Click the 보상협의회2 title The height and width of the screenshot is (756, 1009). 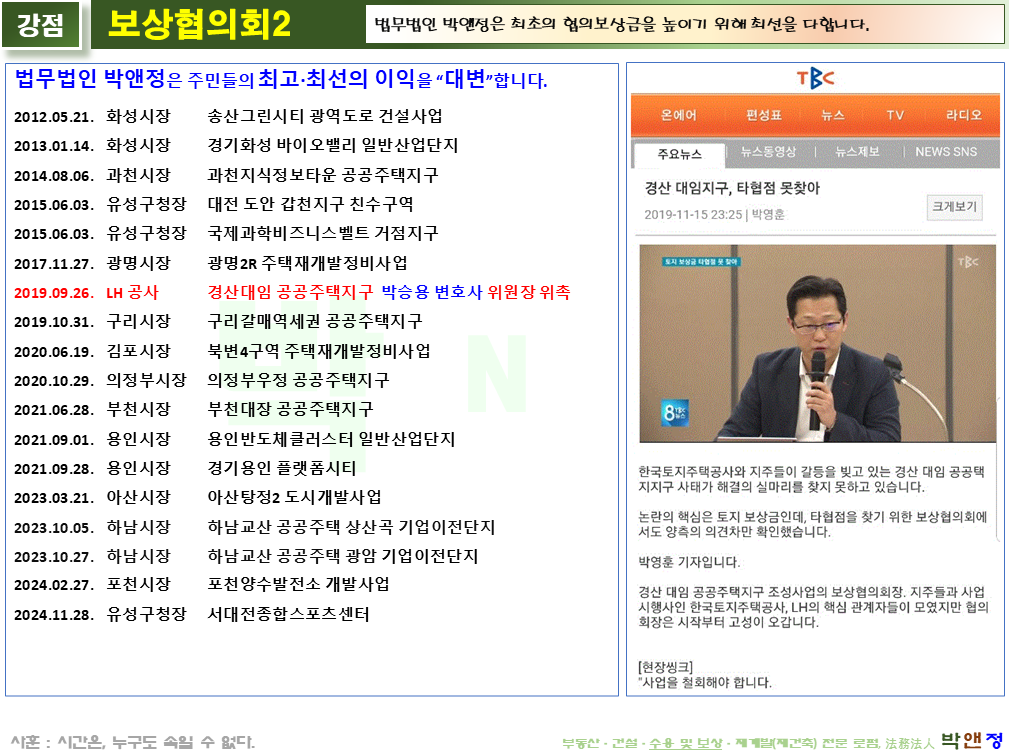point(199,24)
